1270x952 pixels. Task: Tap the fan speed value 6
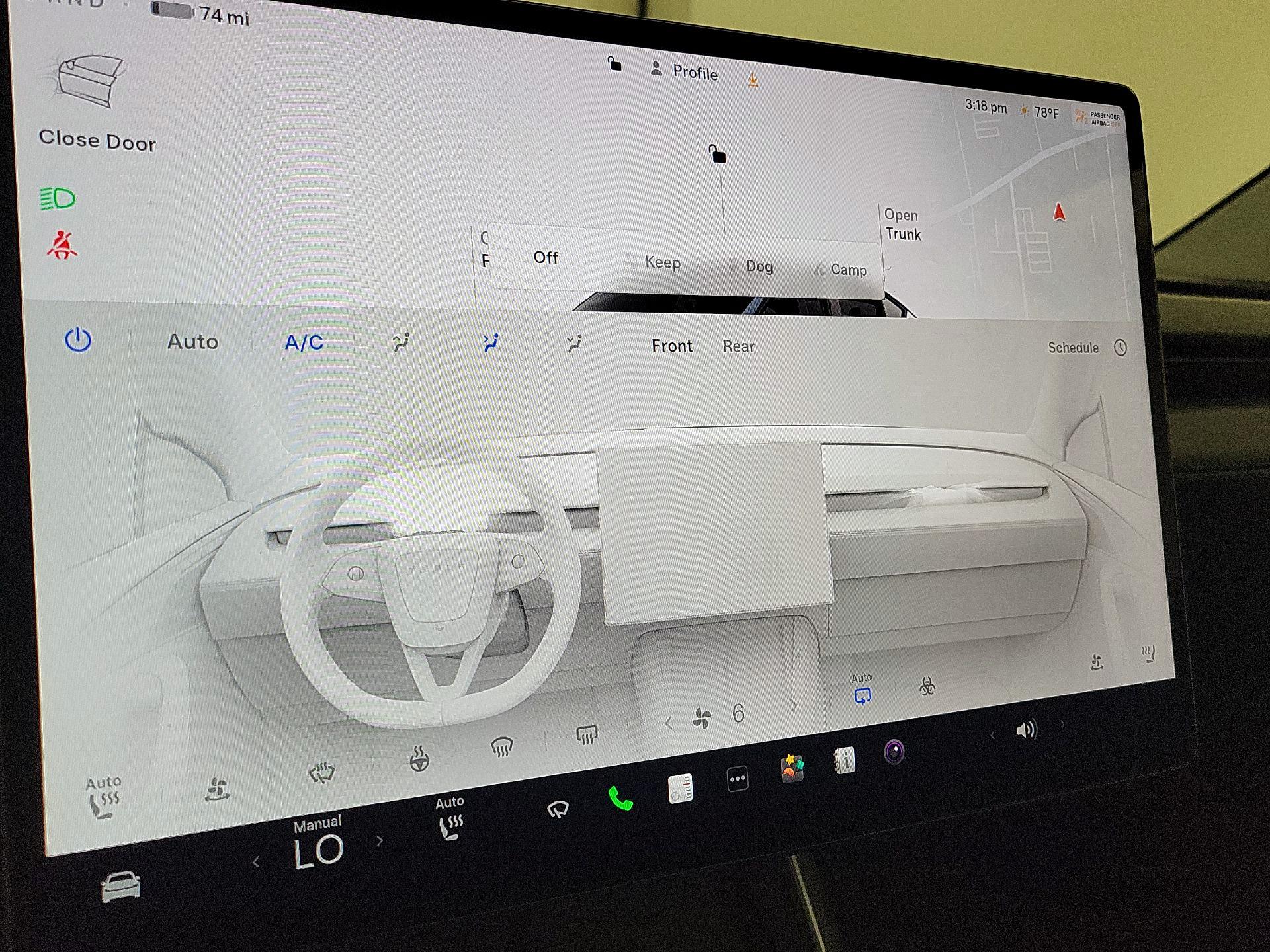[738, 713]
